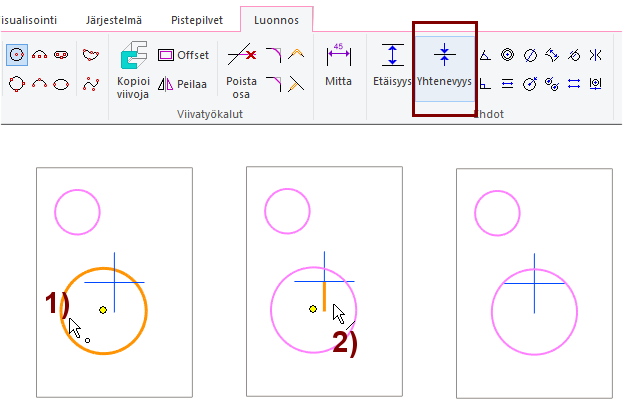Select the diameter constraint icon

click(530, 55)
